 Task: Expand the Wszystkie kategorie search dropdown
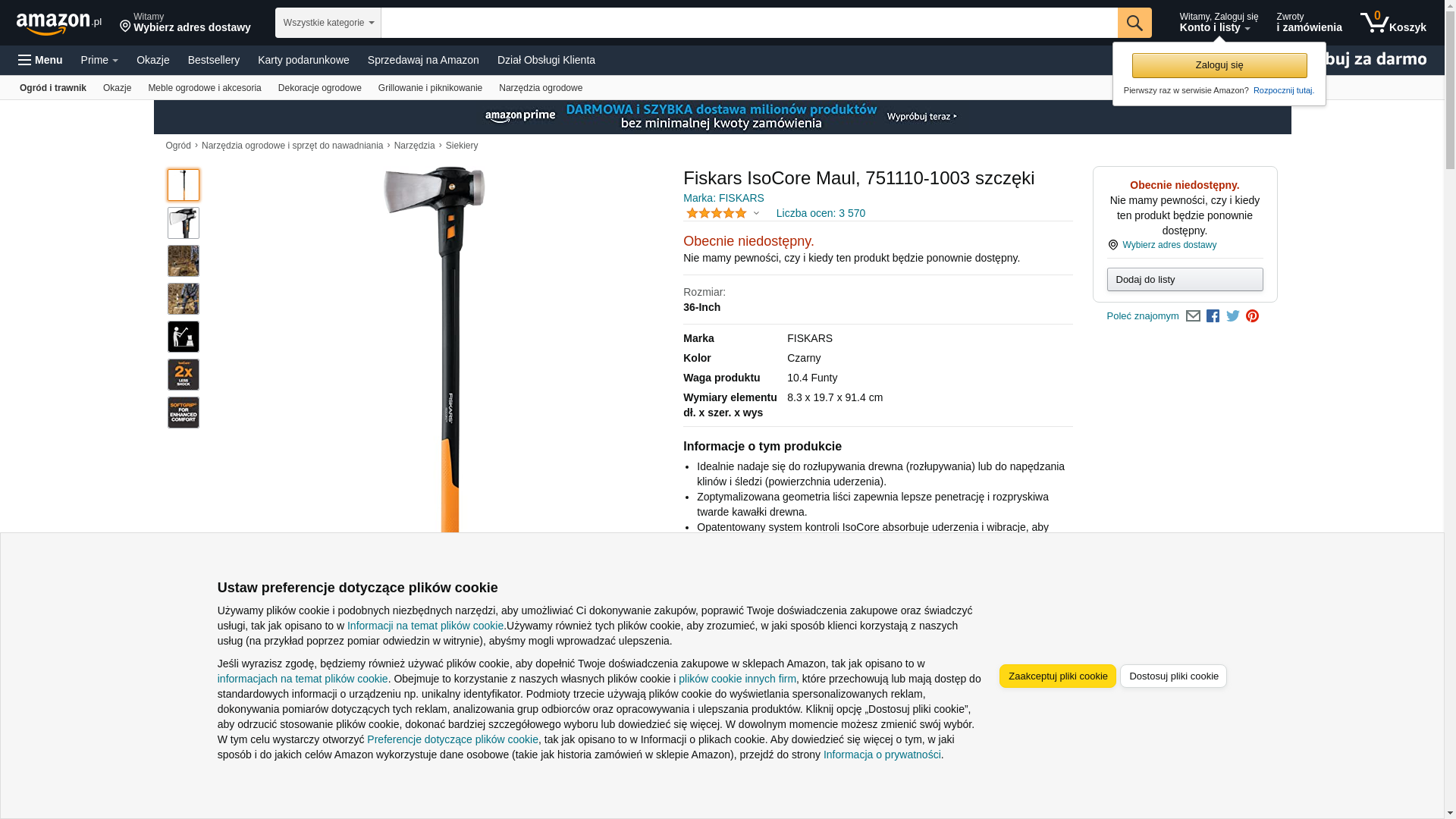(x=328, y=23)
